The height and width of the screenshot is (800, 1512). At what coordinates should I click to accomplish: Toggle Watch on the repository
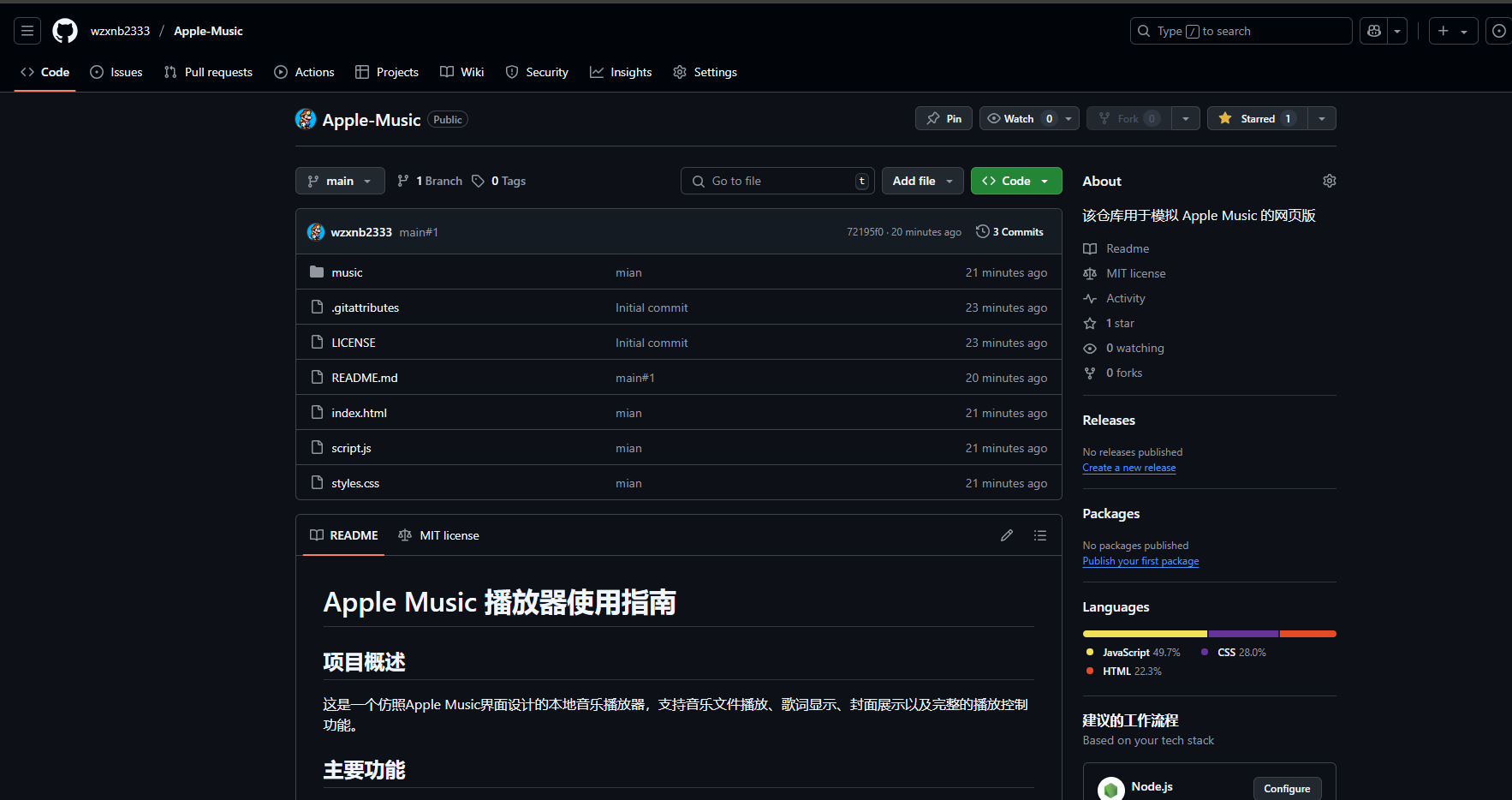point(1020,119)
